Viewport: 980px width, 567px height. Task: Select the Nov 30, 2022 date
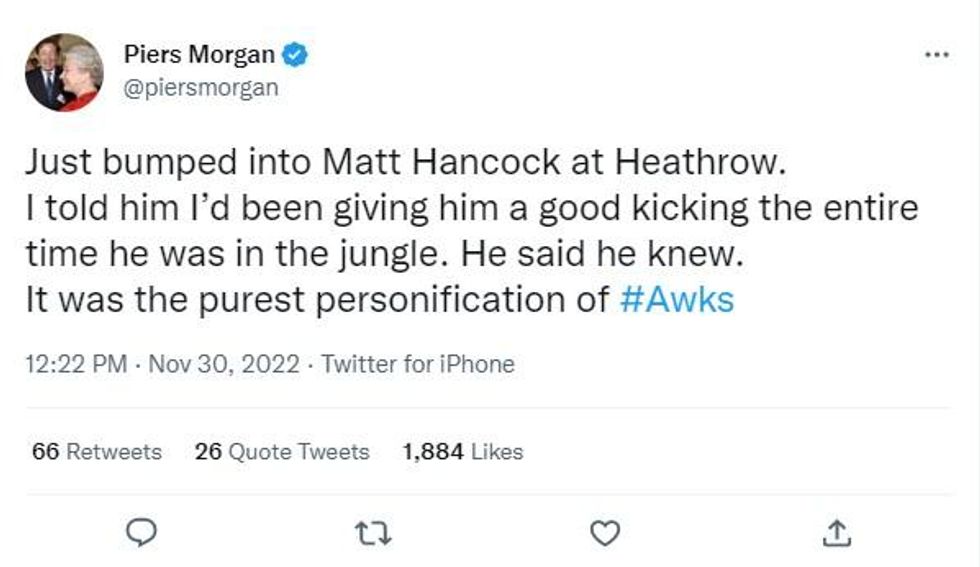(x=223, y=364)
